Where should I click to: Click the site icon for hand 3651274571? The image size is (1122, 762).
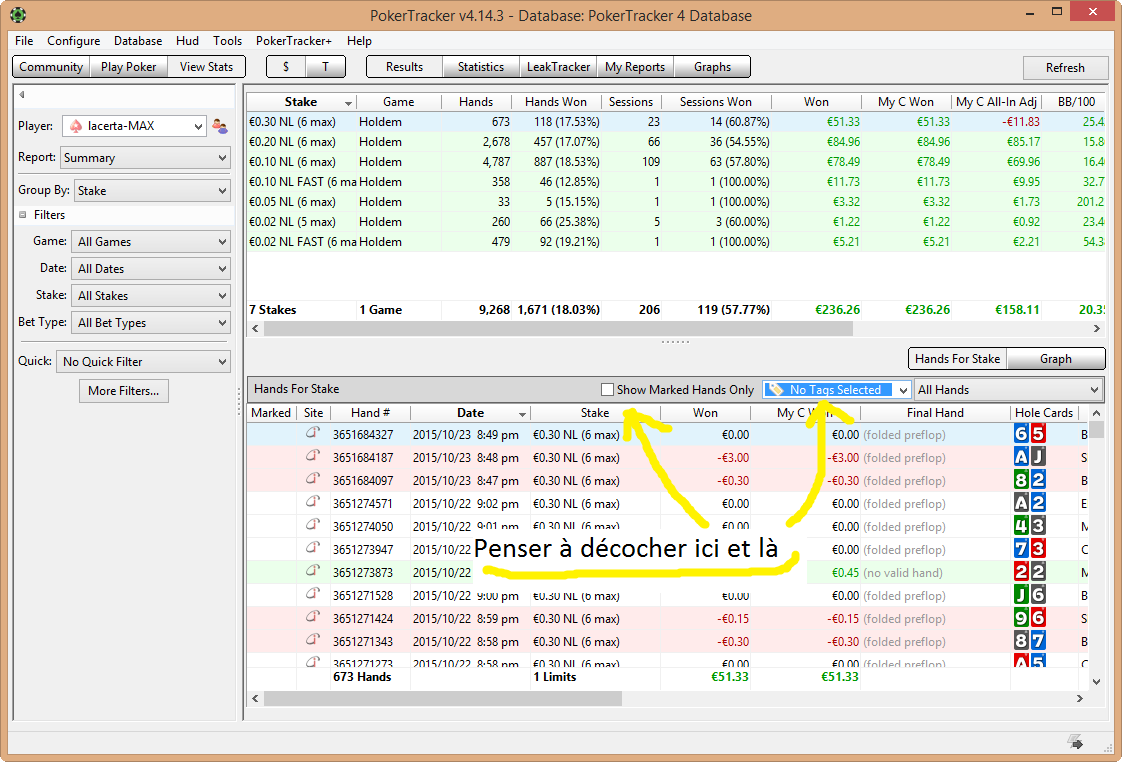point(313,502)
